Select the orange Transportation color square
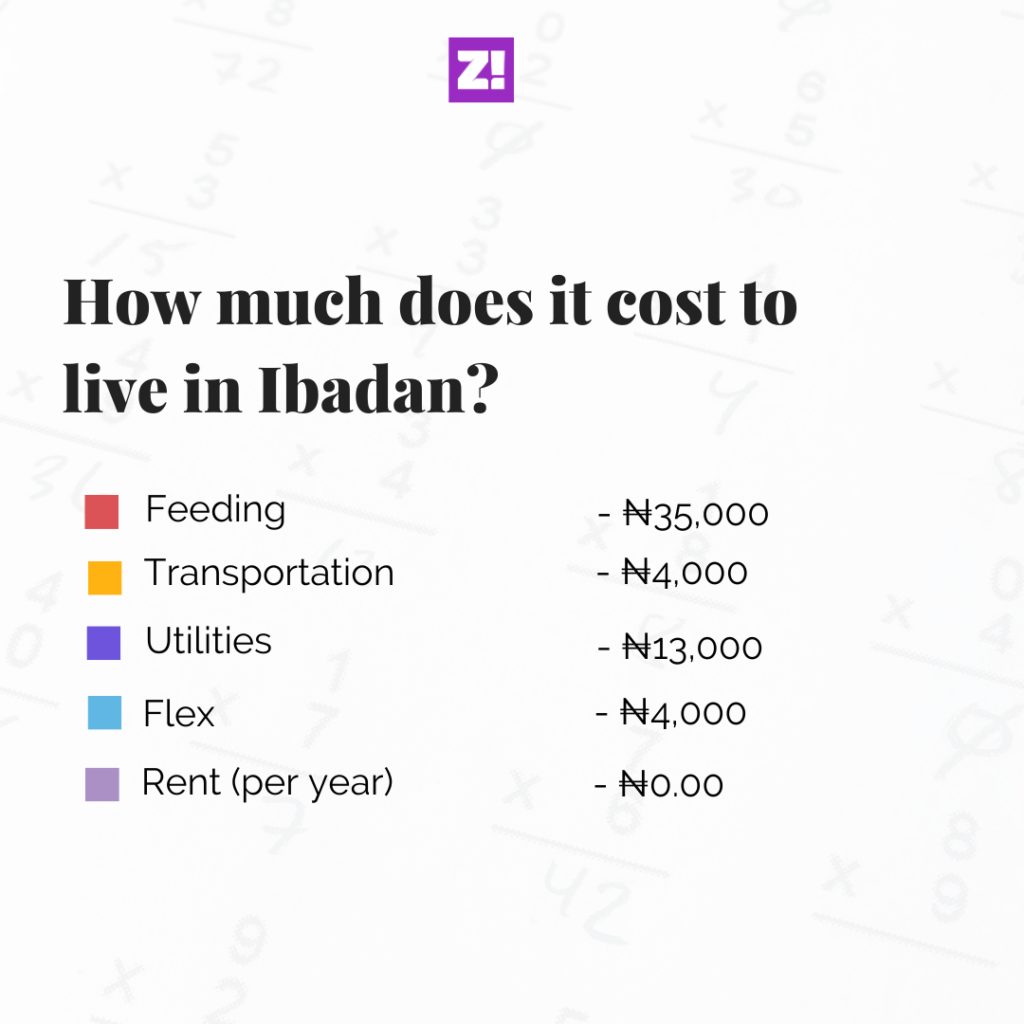 click(x=104, y=577)
